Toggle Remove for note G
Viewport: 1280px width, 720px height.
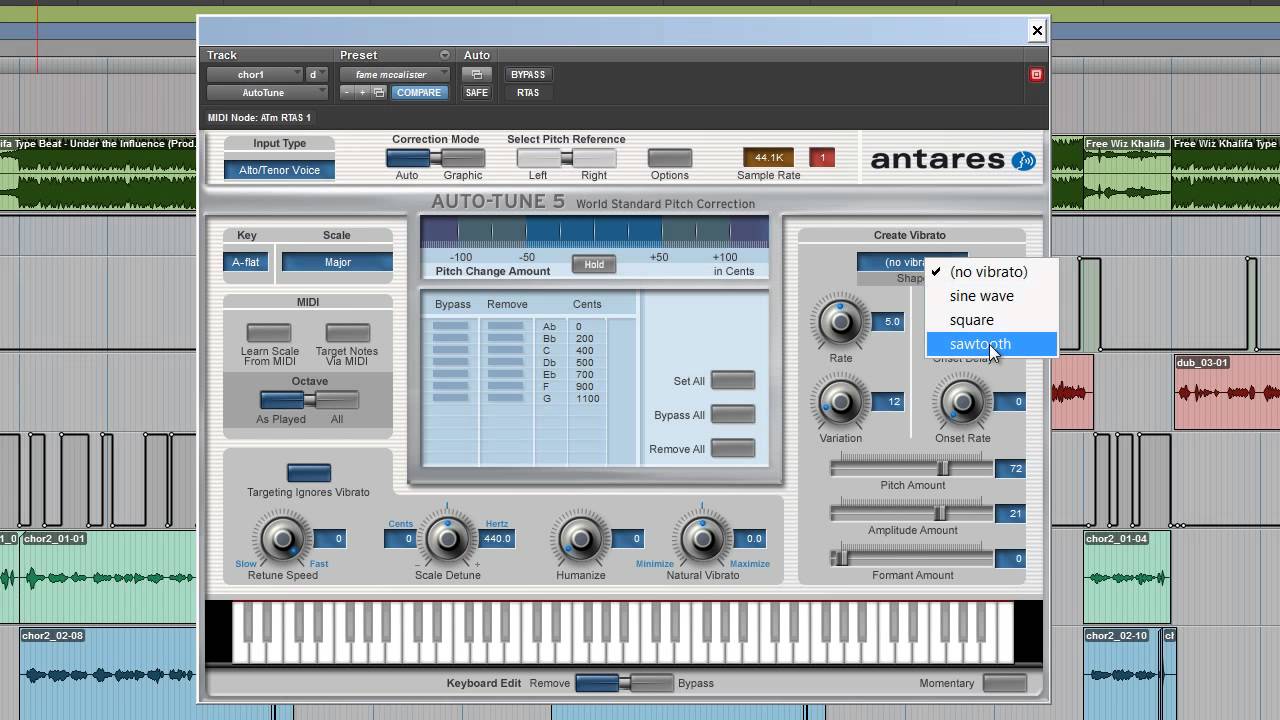[505, 398]
